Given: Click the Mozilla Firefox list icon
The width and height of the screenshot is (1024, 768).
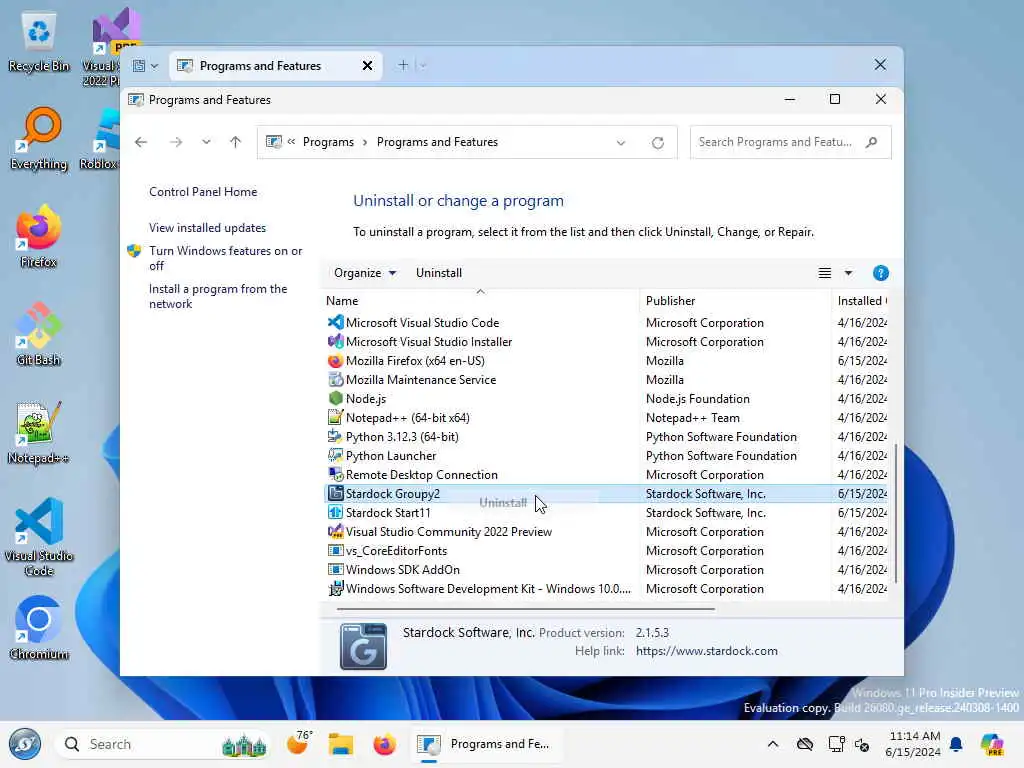Looking at the screenshot, I should [335, 360].
